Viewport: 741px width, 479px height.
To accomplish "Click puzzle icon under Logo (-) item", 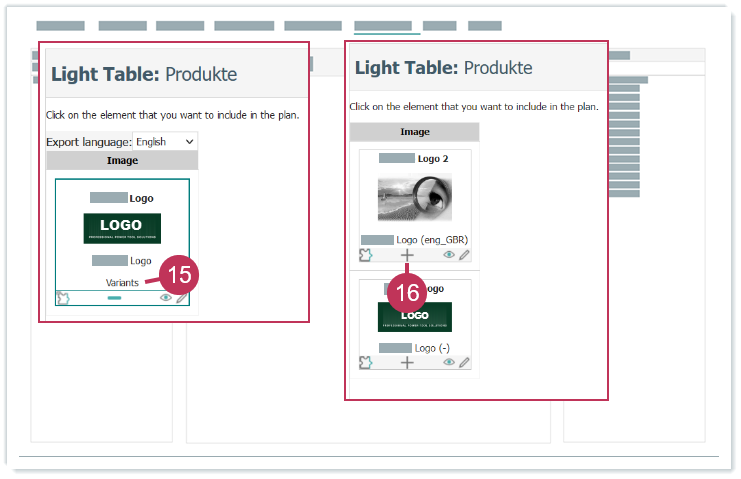I will click(x=366, y=363).
